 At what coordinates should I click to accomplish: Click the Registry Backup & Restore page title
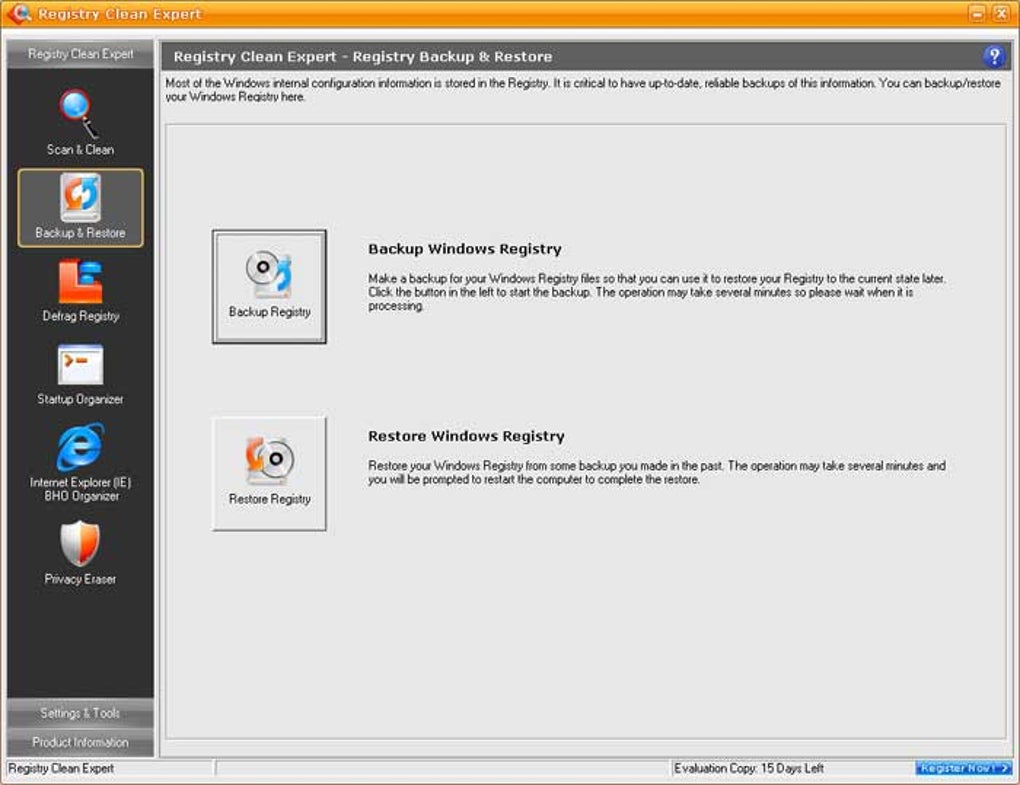[x=362, y=57]
